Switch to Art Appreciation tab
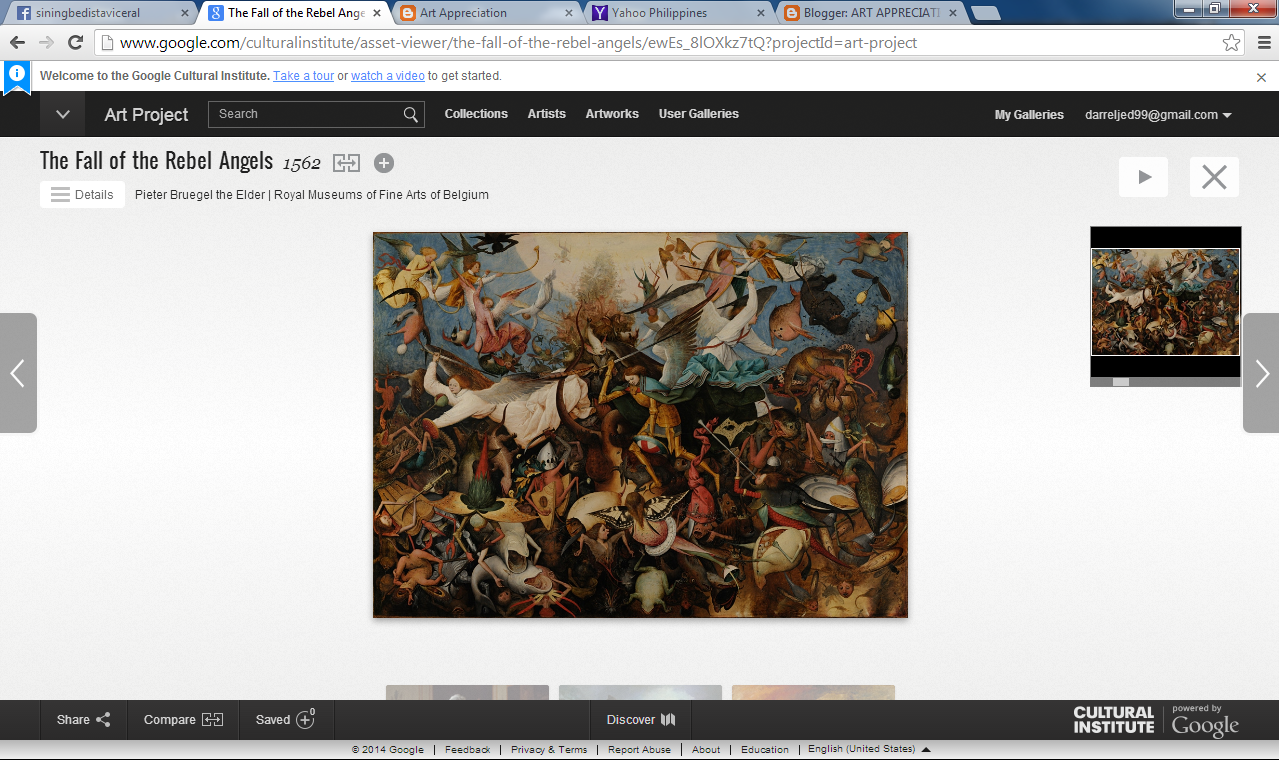 [x=484, y=13]
